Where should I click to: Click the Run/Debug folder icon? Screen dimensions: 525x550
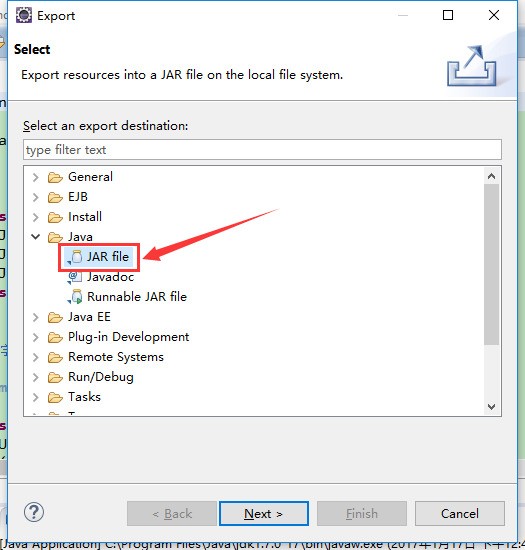click(55, 377)
